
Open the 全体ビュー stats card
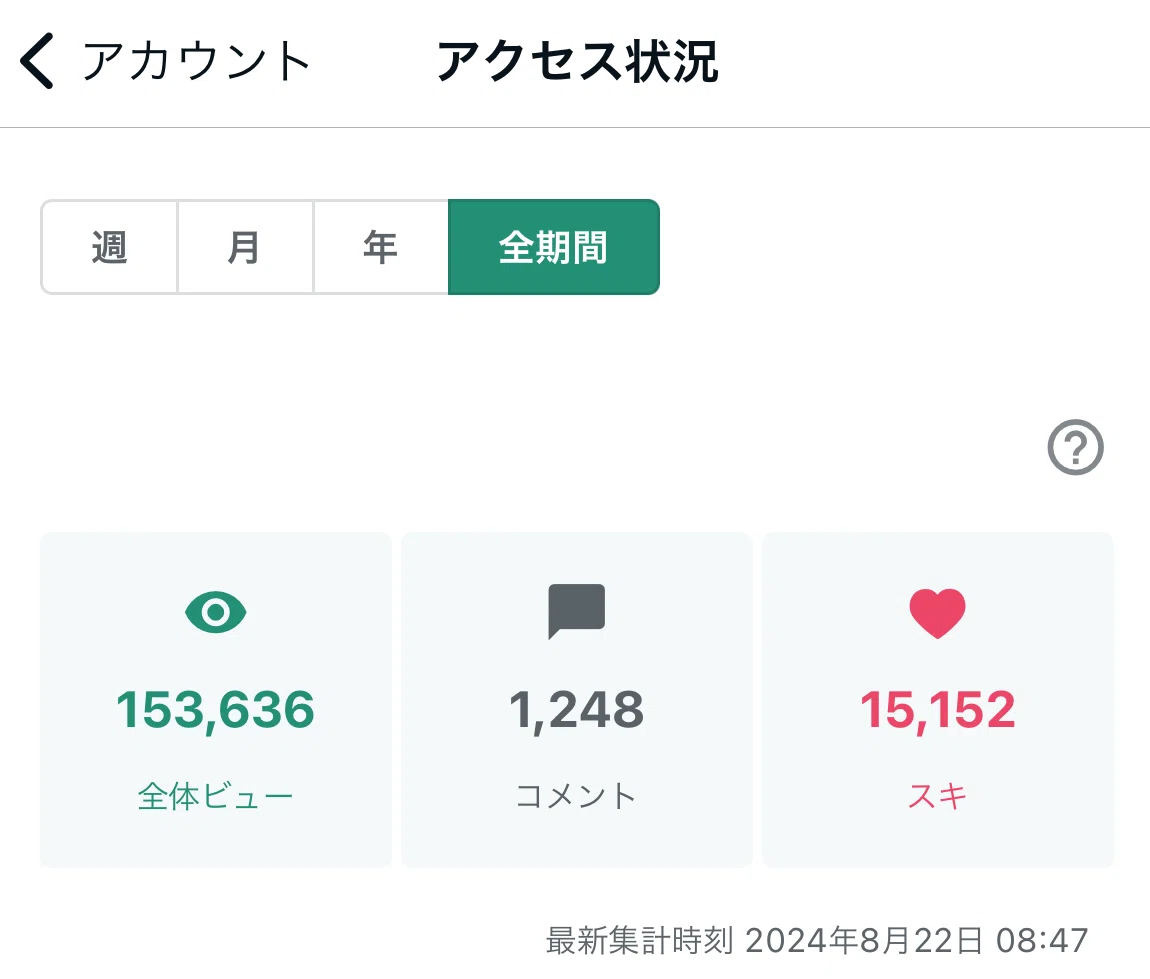coord(216,700)
